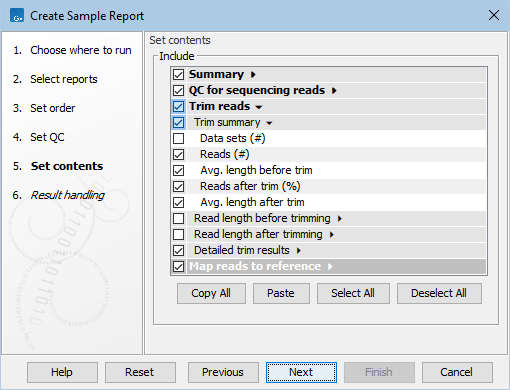Proceed with the Next button
510x390 pixels.
pyautogui.click(x=301, y=372)
